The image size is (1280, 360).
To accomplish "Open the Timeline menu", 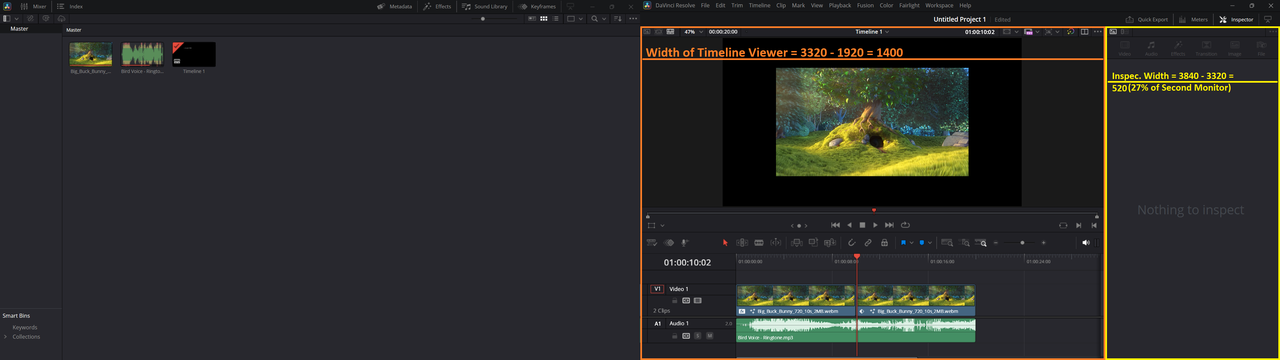I will click(x=759, y=6).
